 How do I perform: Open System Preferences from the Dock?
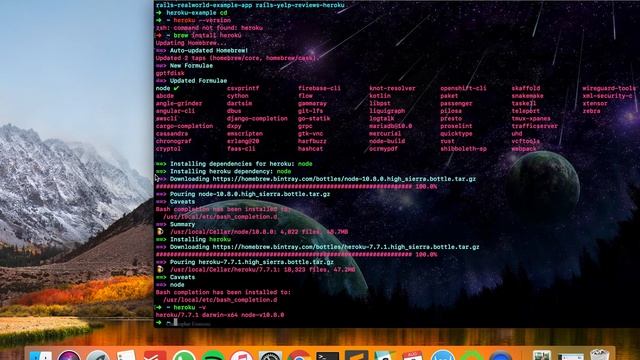(270, 356)
